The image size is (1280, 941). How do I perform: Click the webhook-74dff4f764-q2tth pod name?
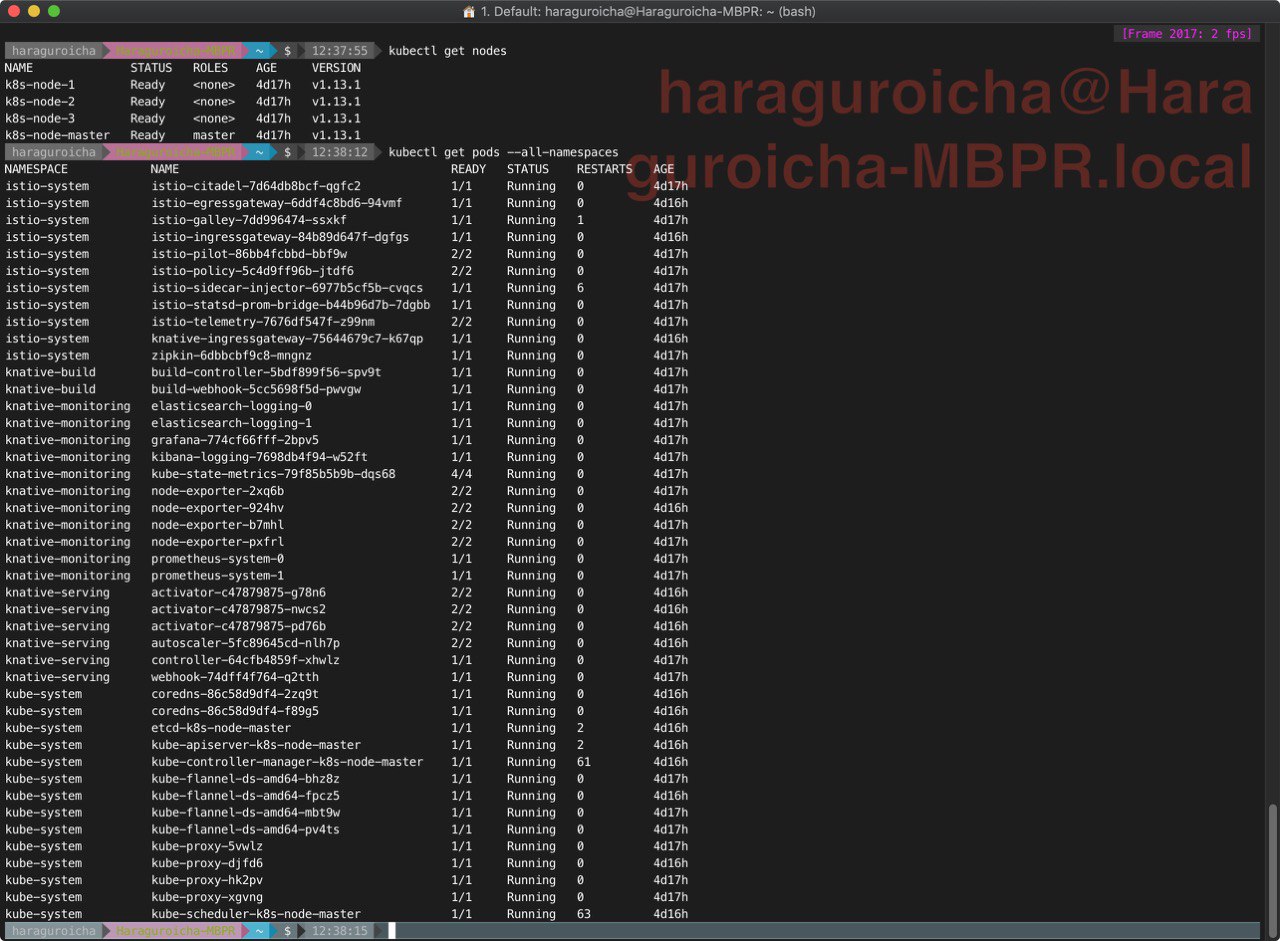tap(235, 677)
